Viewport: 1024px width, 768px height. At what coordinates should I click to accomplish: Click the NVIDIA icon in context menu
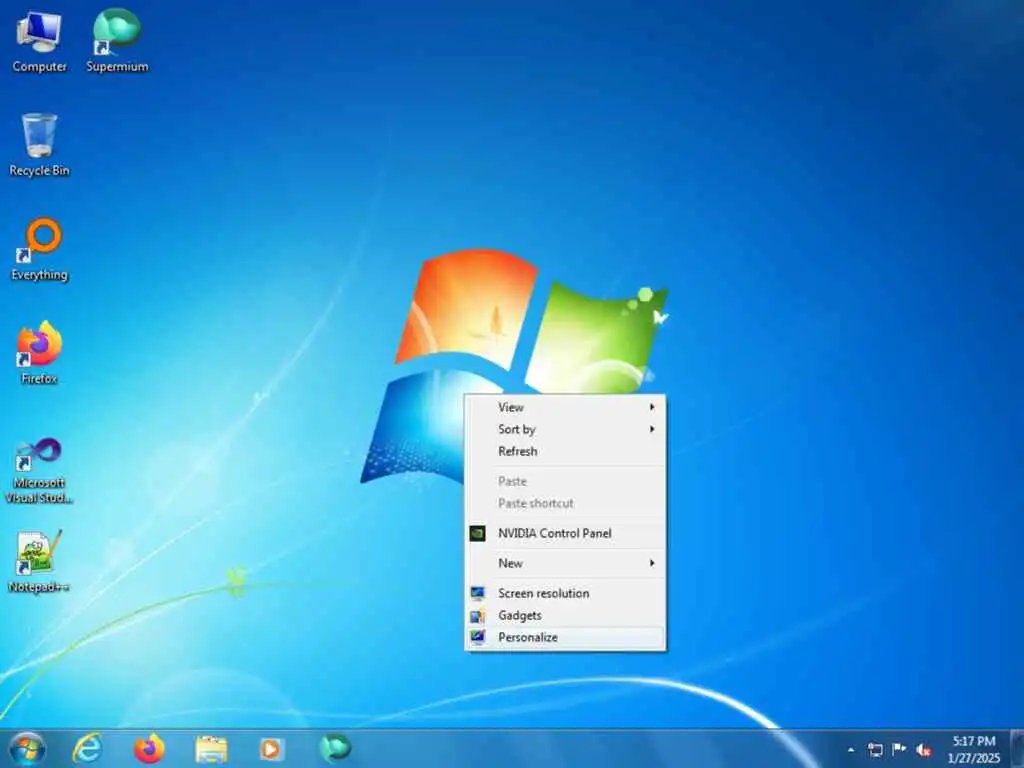click(477, 534)
